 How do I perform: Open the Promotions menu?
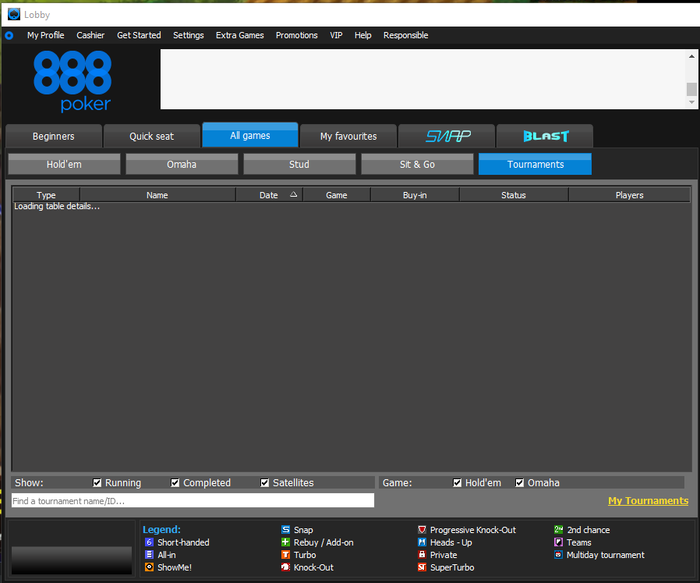[x=296, y=35]
